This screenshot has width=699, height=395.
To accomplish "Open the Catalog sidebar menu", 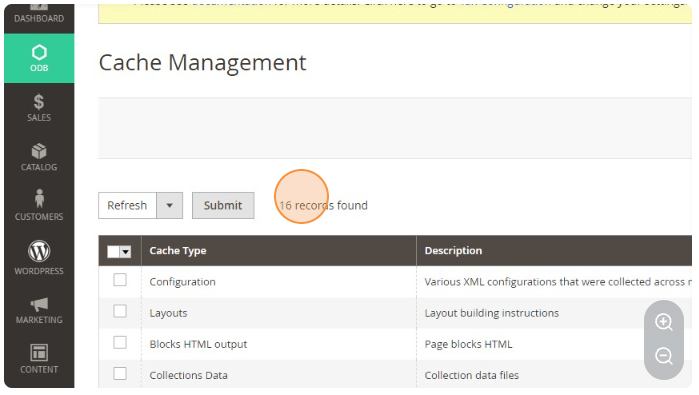I will (x=39, y=157).
